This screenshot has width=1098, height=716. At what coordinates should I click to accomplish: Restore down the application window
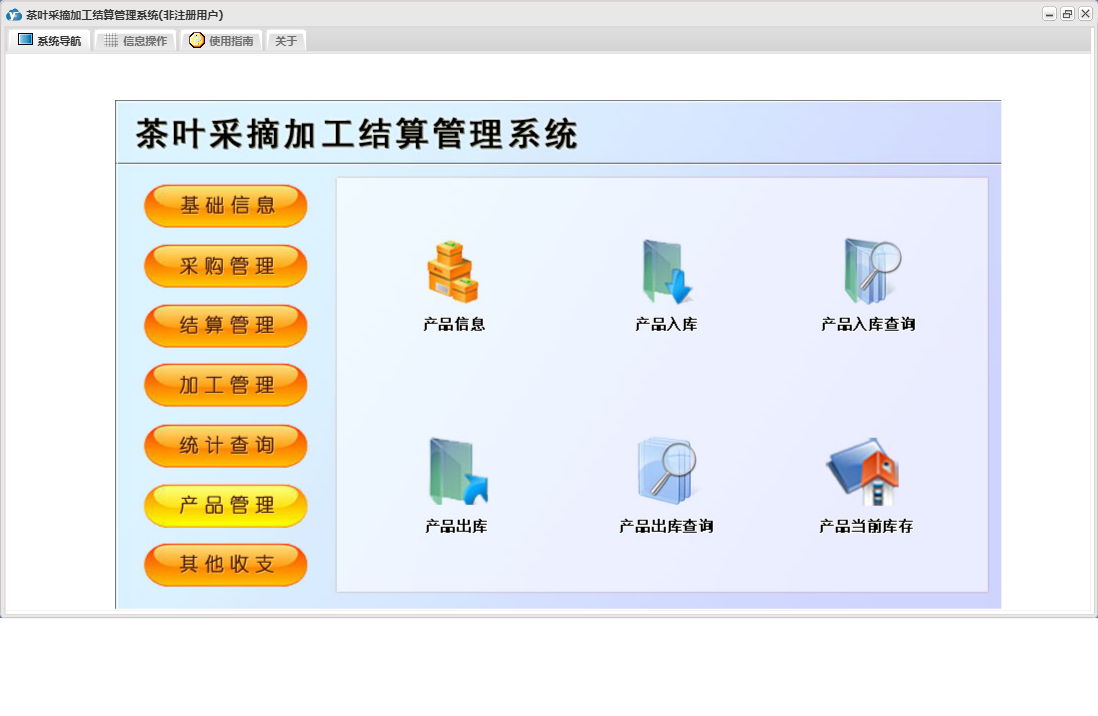point(1067,14)
